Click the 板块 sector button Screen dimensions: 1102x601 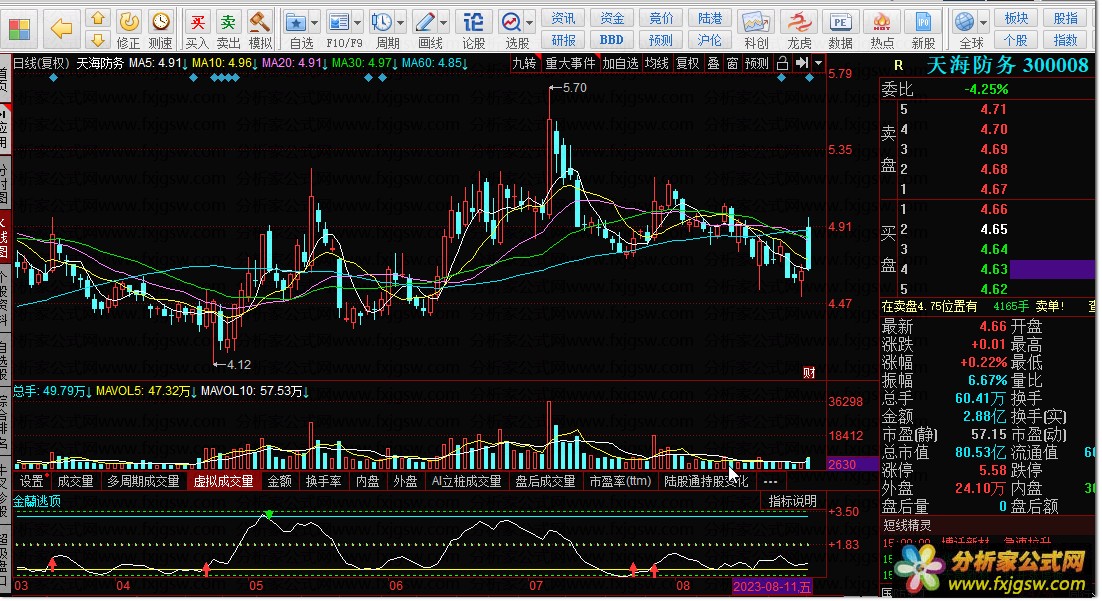[x=1016, y=18]
